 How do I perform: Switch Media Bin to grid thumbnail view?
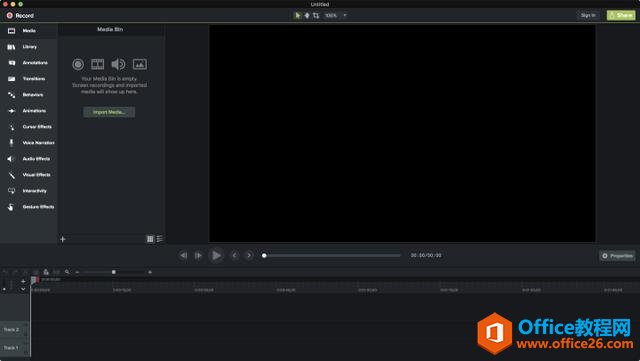click(150, 239)
